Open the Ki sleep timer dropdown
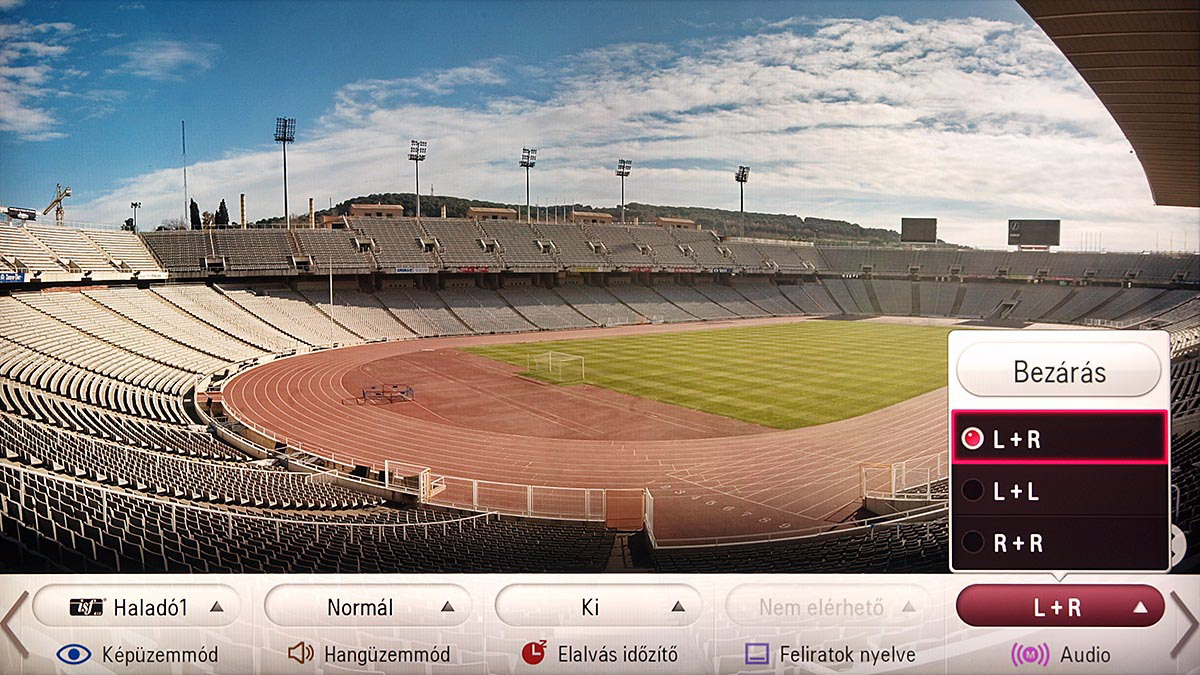The image size is (1200, 675). click(599, 606)
